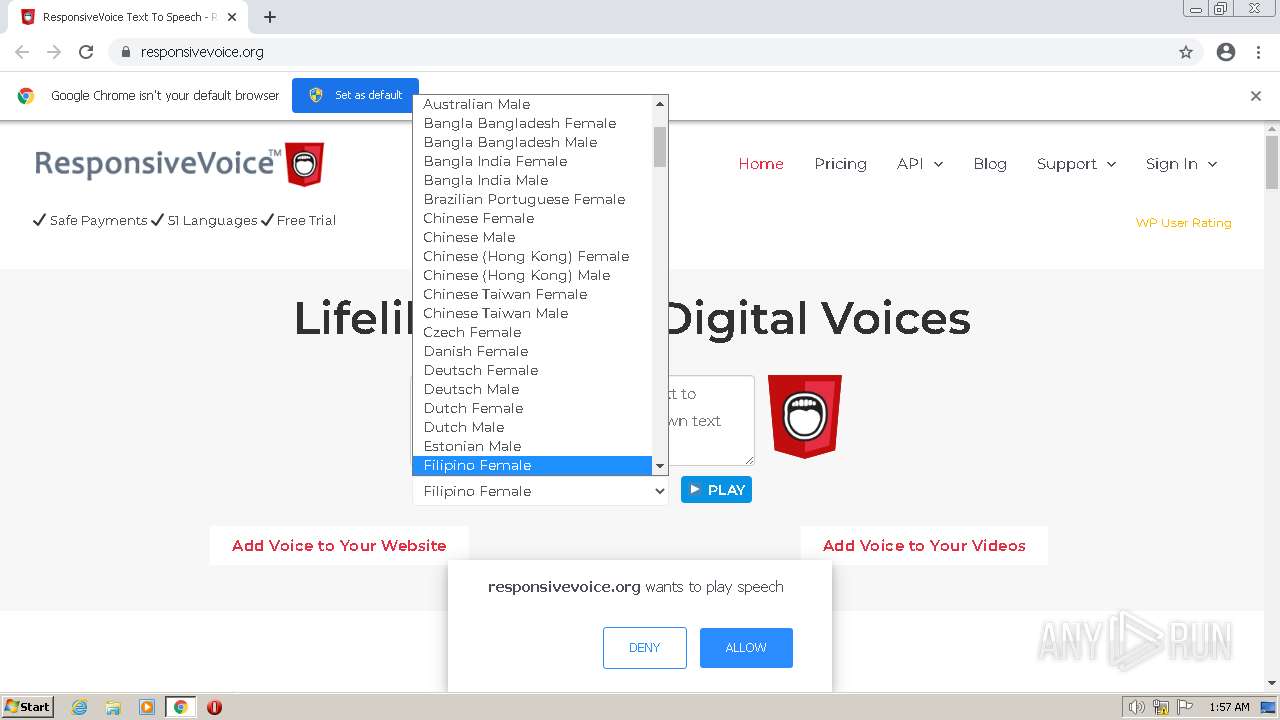Select Bangla India Male voice
Viewport: 1280px width, 720px height.
tap(532, 180)
